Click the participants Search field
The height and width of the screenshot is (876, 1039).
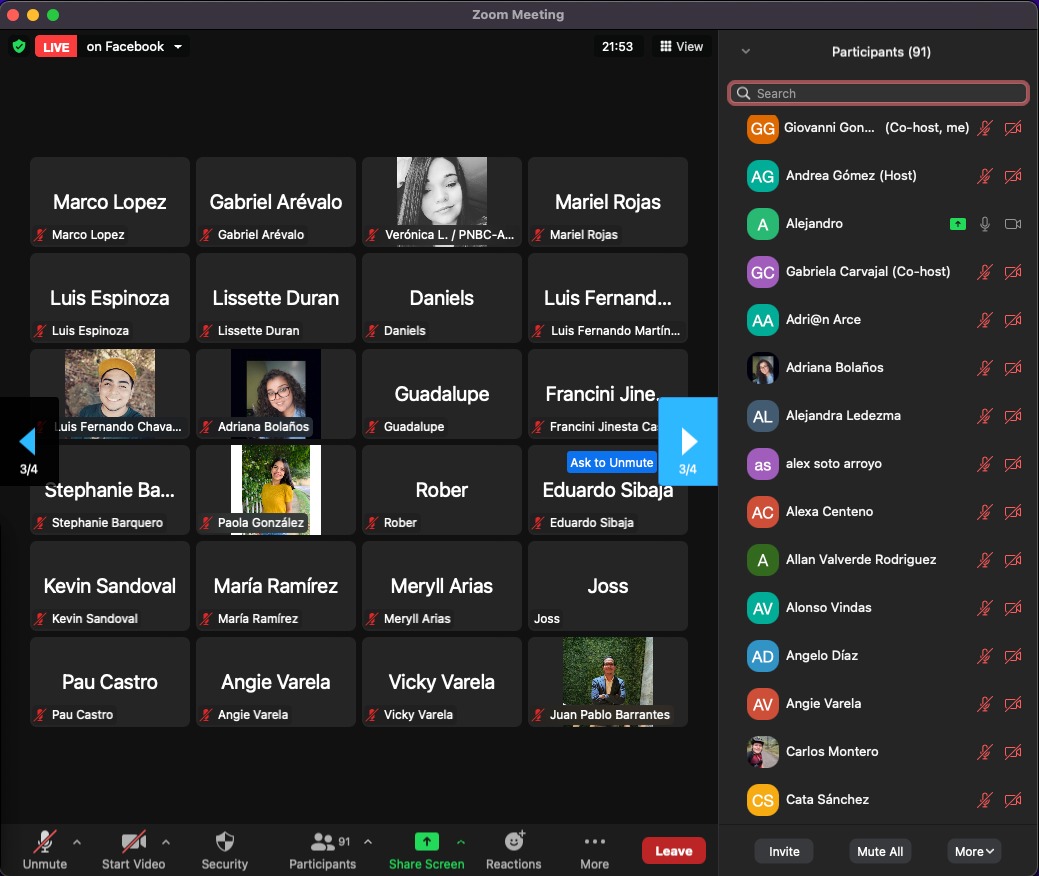tap(878, 93)
